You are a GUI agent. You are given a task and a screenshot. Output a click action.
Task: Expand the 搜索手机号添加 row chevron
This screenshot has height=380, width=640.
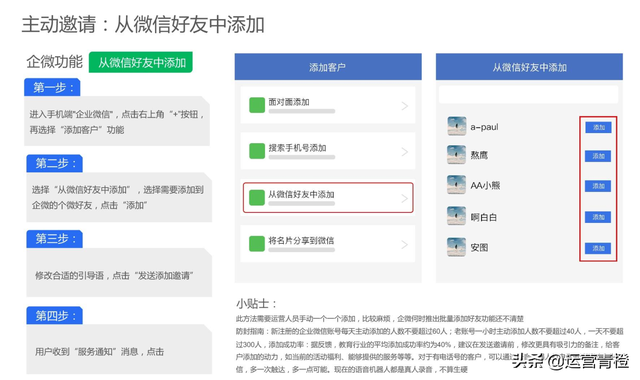click(x=404, y=152)
